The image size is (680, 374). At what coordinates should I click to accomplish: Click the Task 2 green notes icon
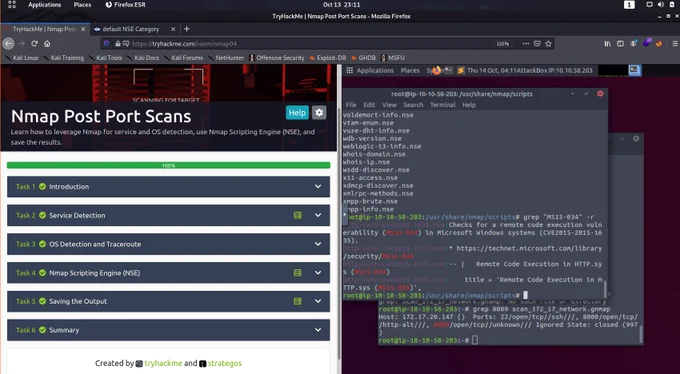(298, 215)
